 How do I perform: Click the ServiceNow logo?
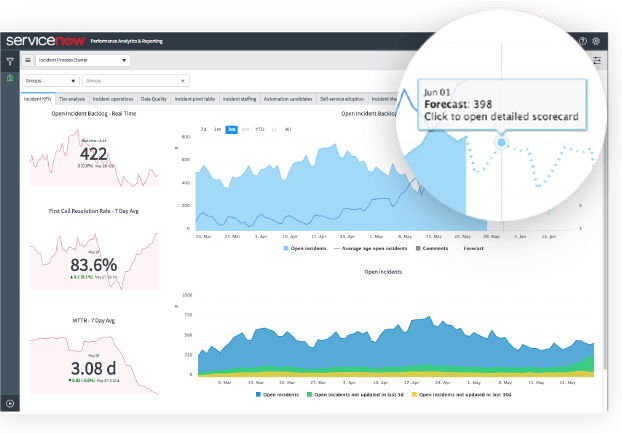(x=44, y=41)
